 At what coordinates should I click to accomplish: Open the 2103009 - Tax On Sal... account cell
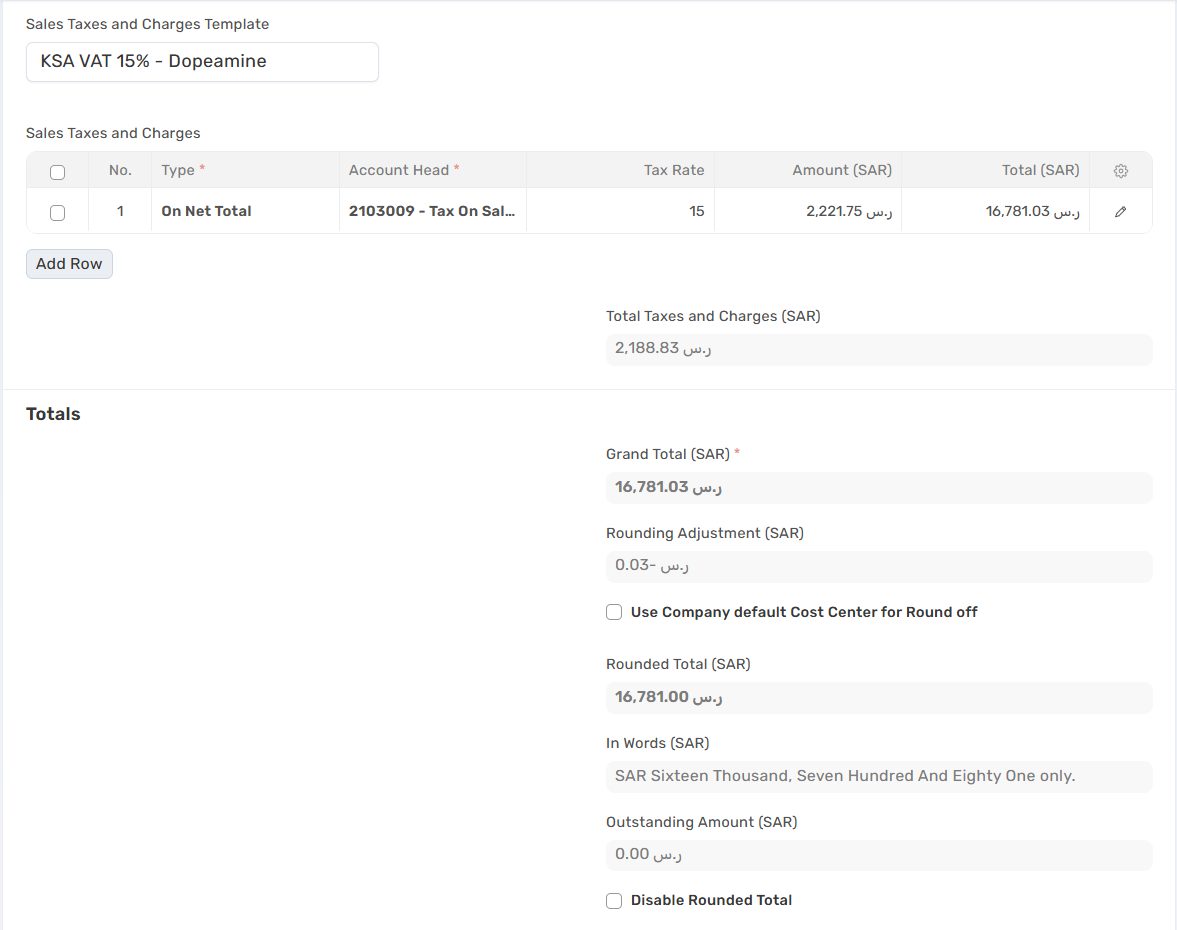pos(432,211)
